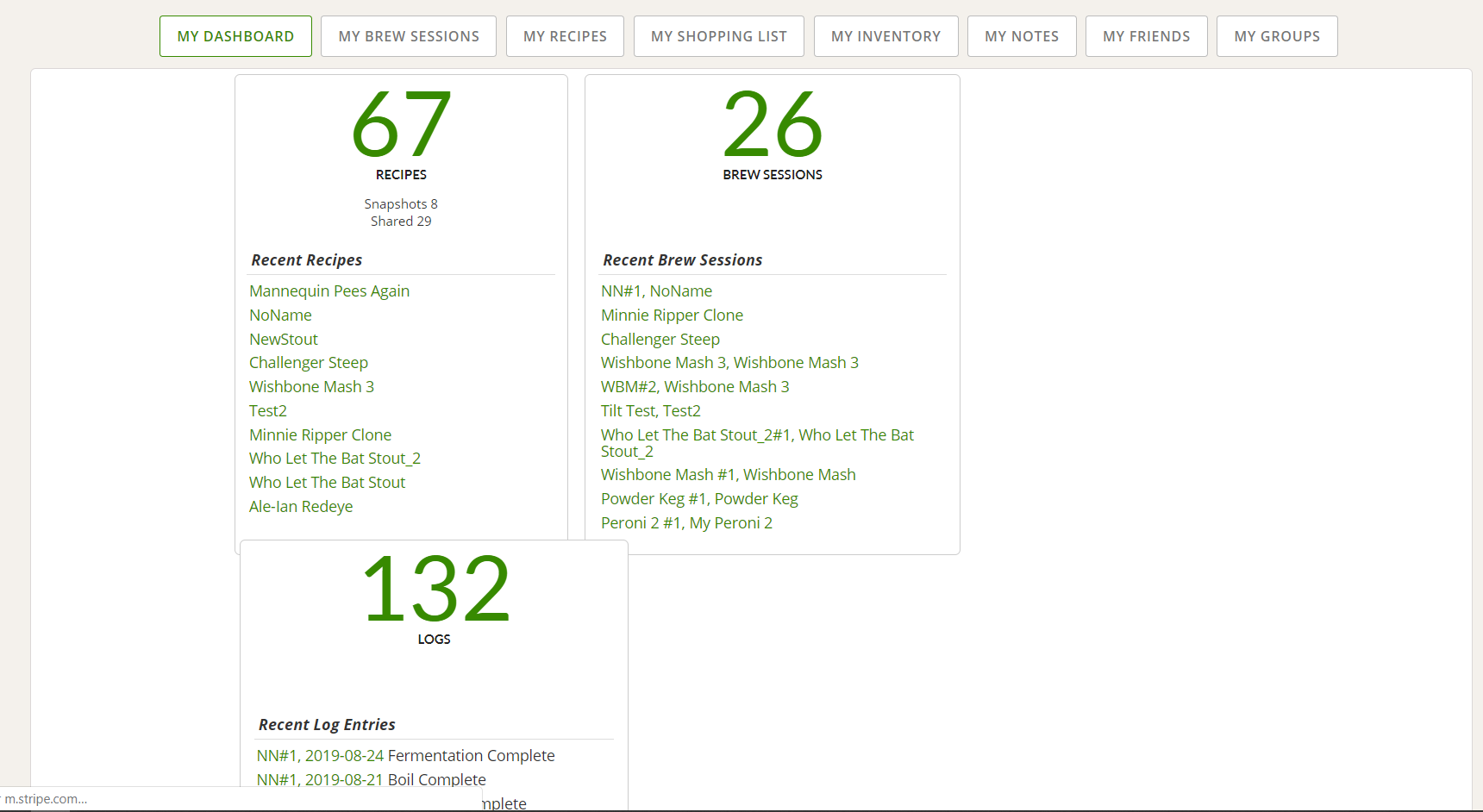Click the large 67 recipes count
Screen dimensions: 1483x812
(401, 126)
